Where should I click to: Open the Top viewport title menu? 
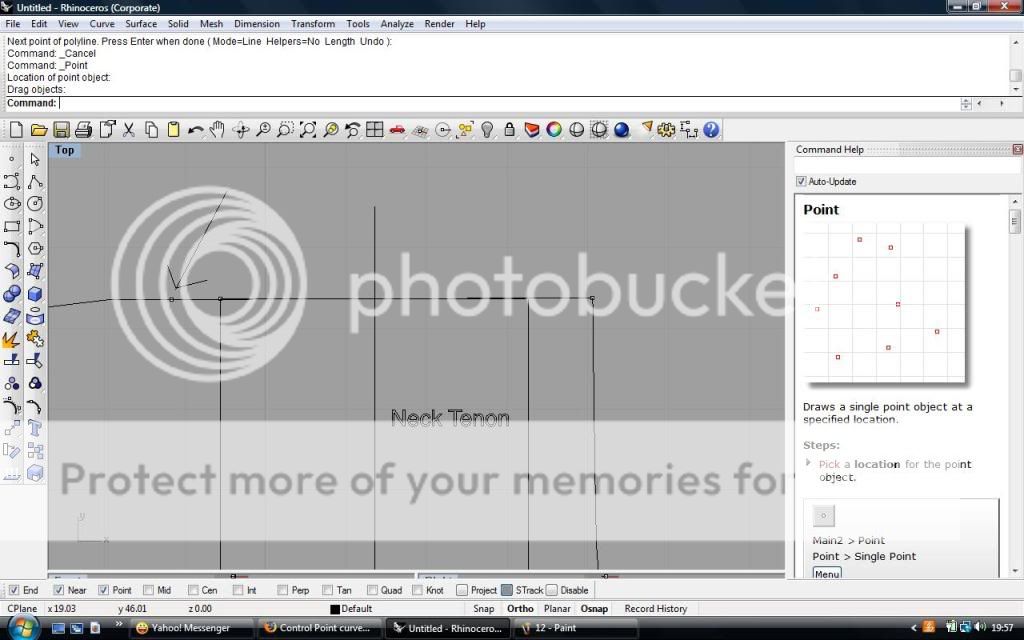point(64,150)
